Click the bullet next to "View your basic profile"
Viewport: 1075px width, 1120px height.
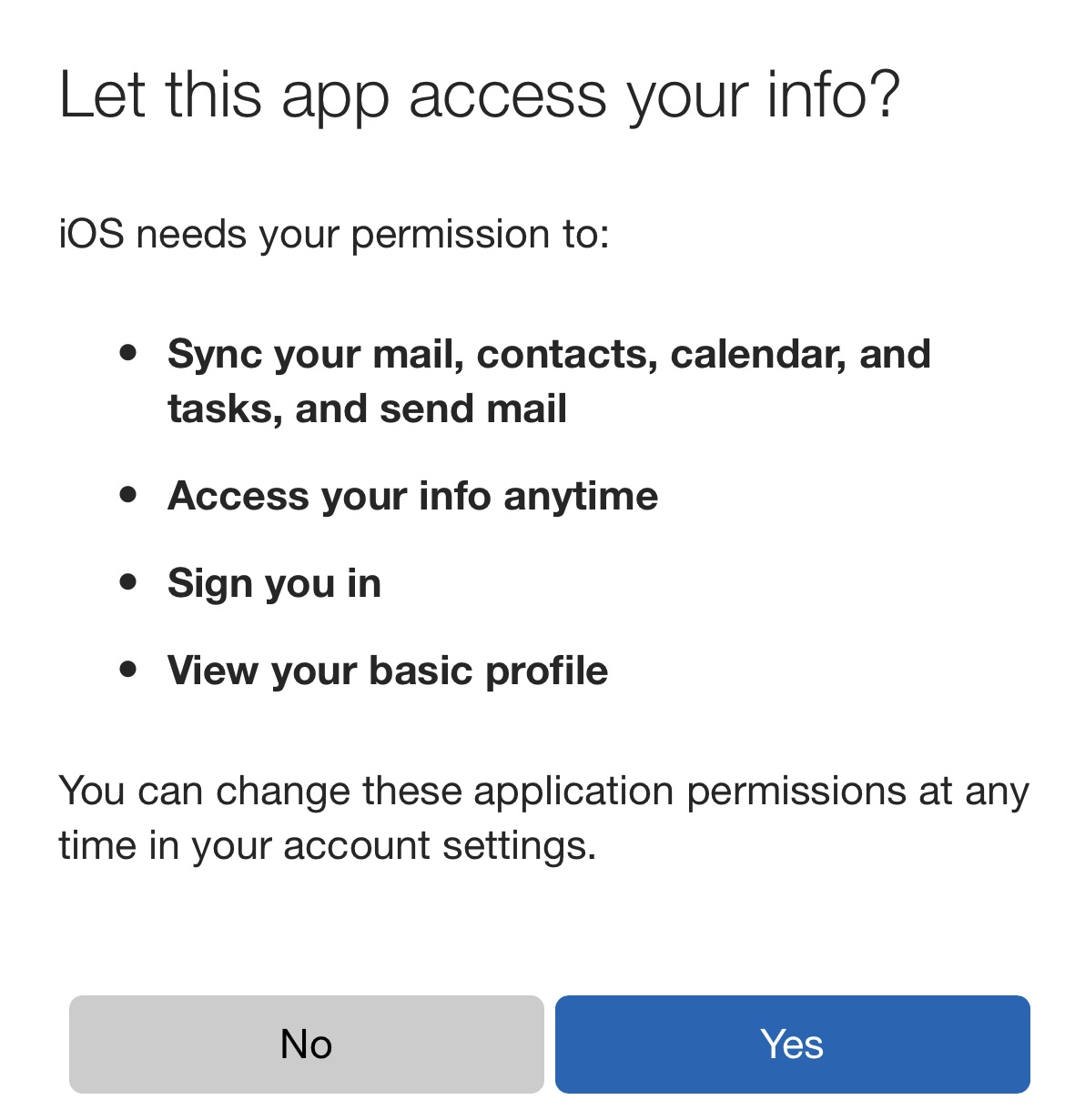(128, 669)
